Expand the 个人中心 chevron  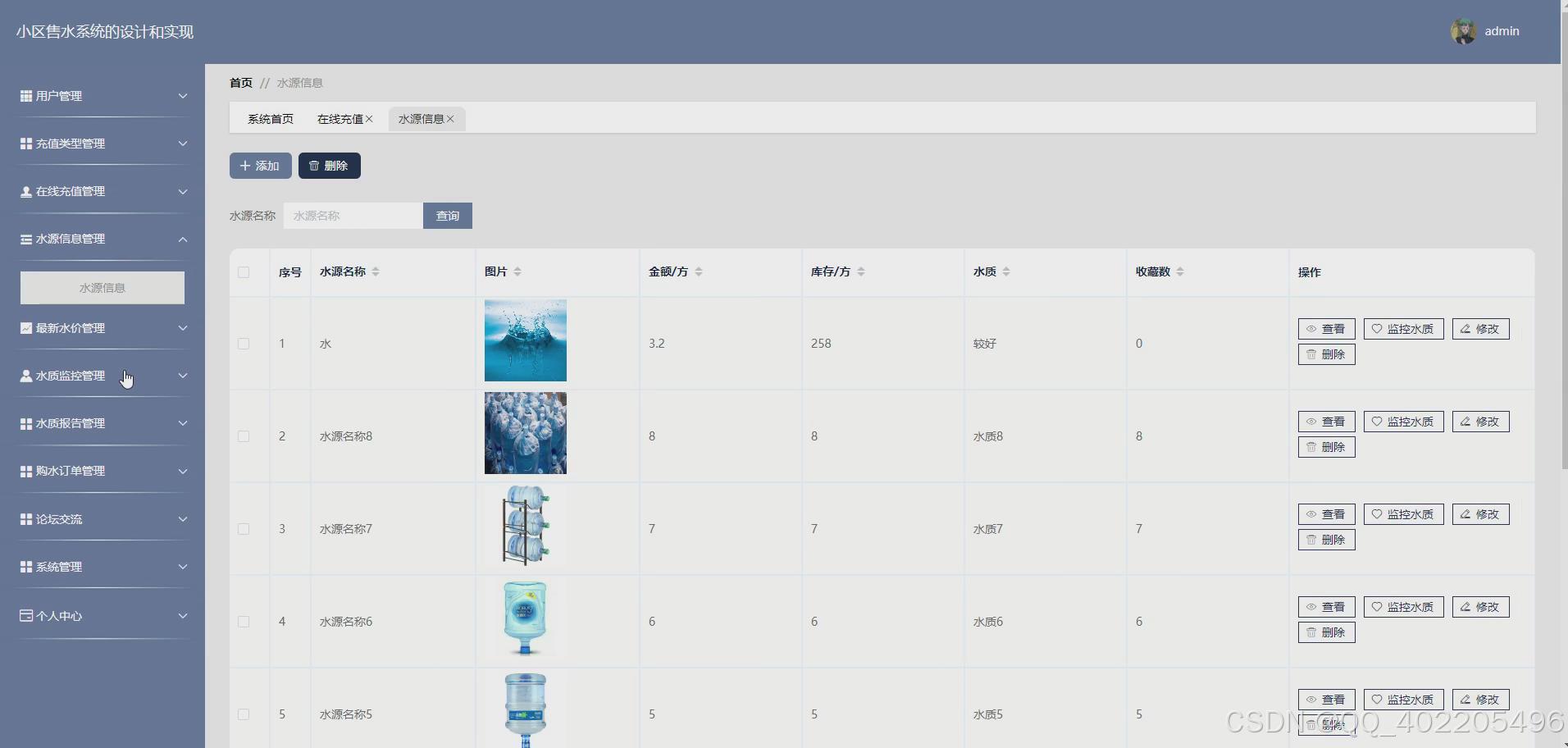click(183, 615)
